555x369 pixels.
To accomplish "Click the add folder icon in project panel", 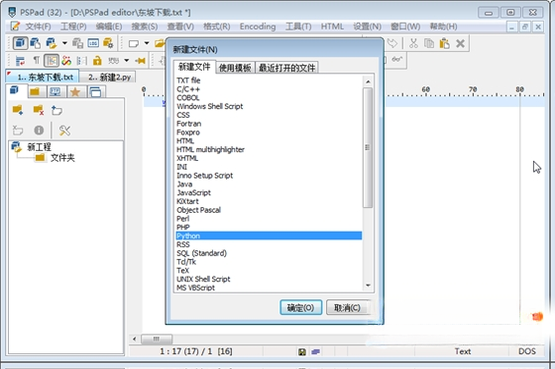I will coord(18,110).
